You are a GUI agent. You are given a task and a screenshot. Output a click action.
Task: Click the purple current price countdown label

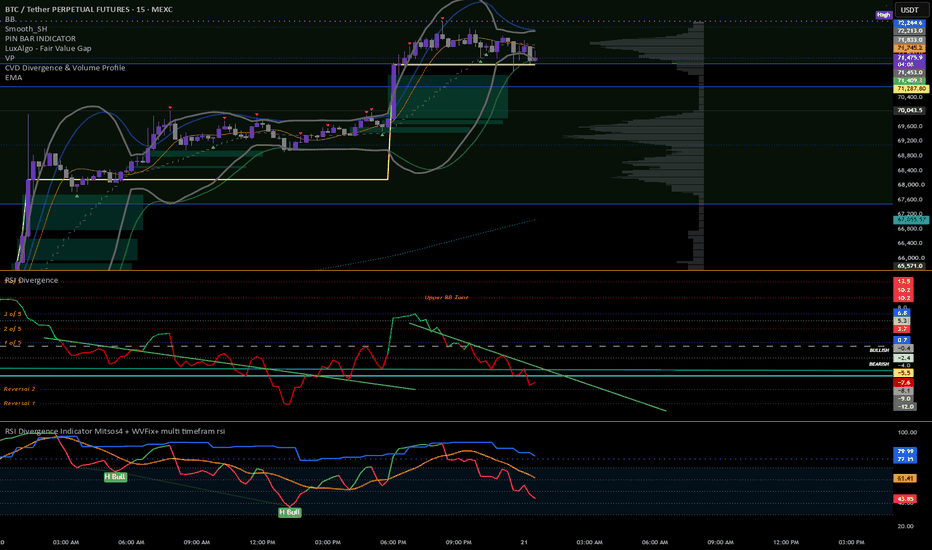[909, 61]
